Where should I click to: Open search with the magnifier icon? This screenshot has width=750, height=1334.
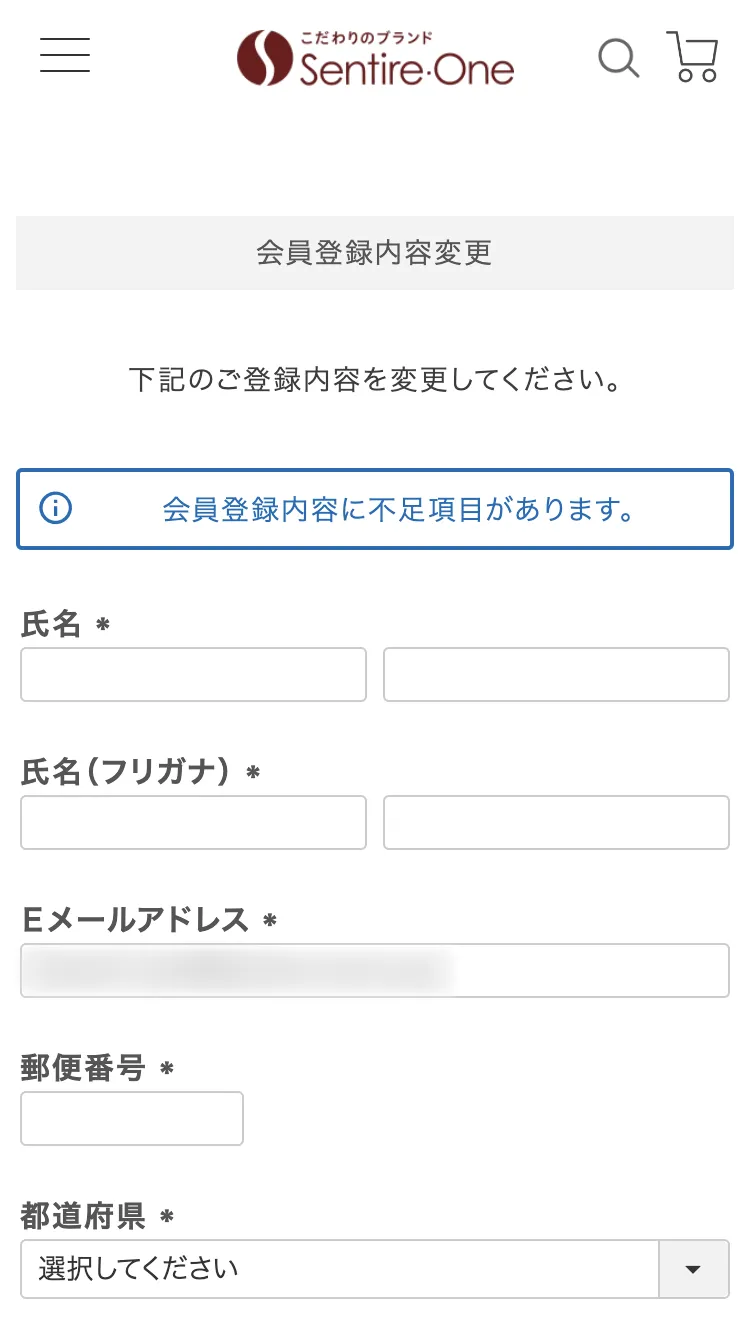tap(619, 58)
